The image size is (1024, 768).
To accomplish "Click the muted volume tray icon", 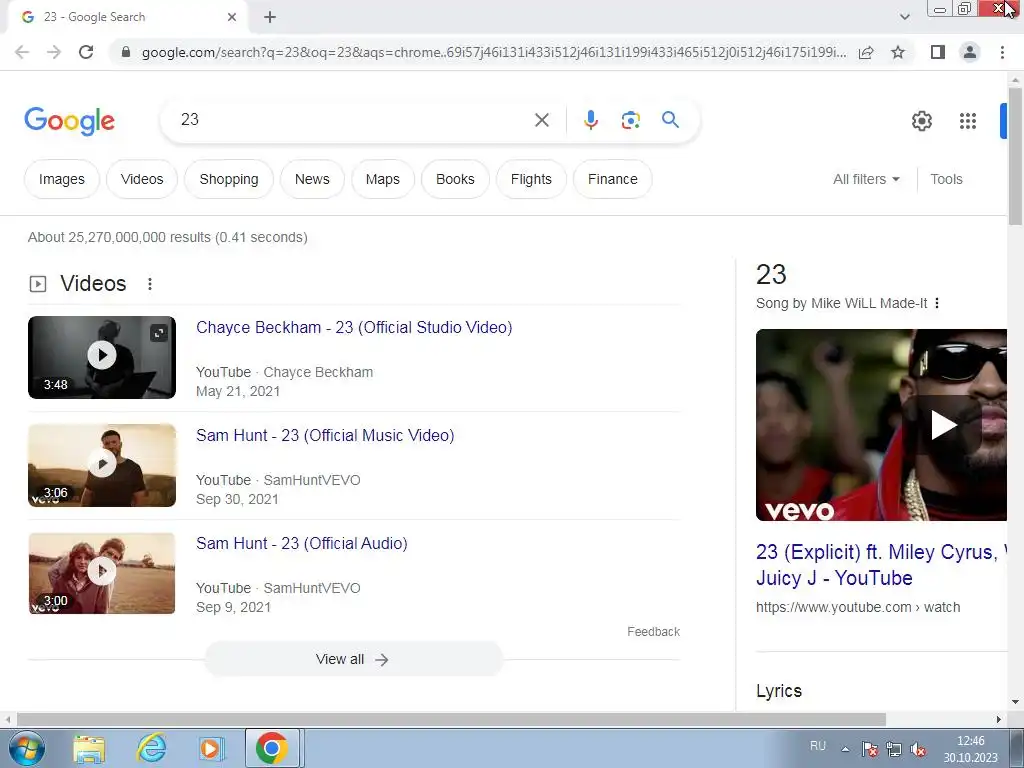I will [918, 750].
